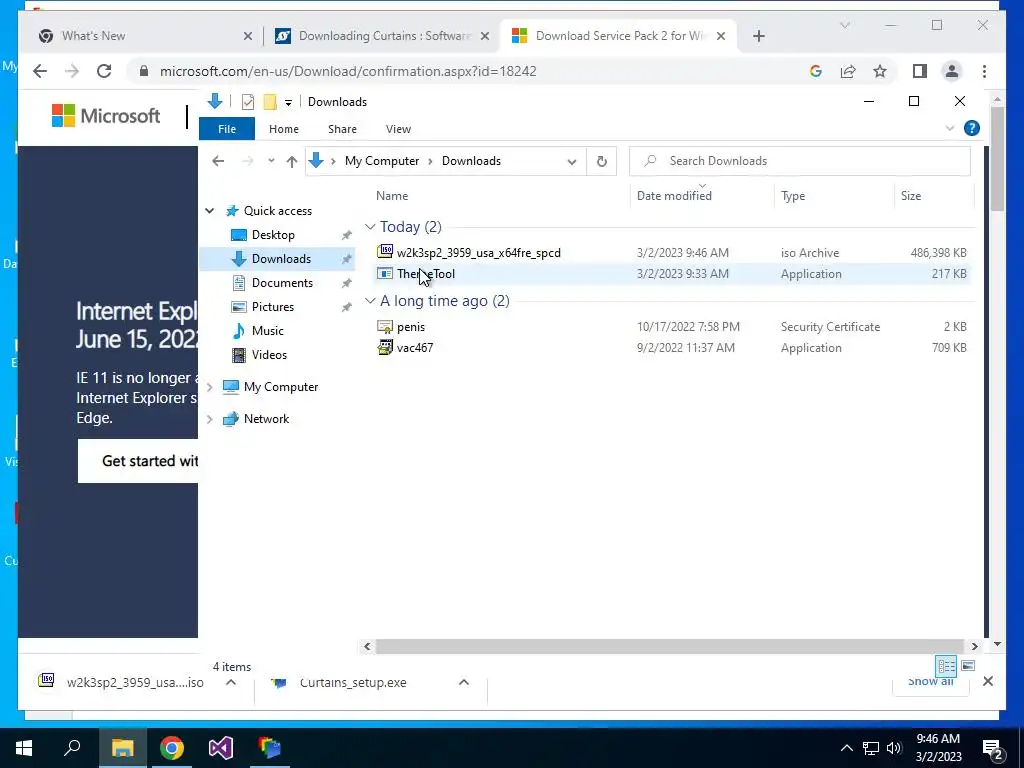Open a new Chrome tab
The image size is (1024, 768).
(758, 37)
